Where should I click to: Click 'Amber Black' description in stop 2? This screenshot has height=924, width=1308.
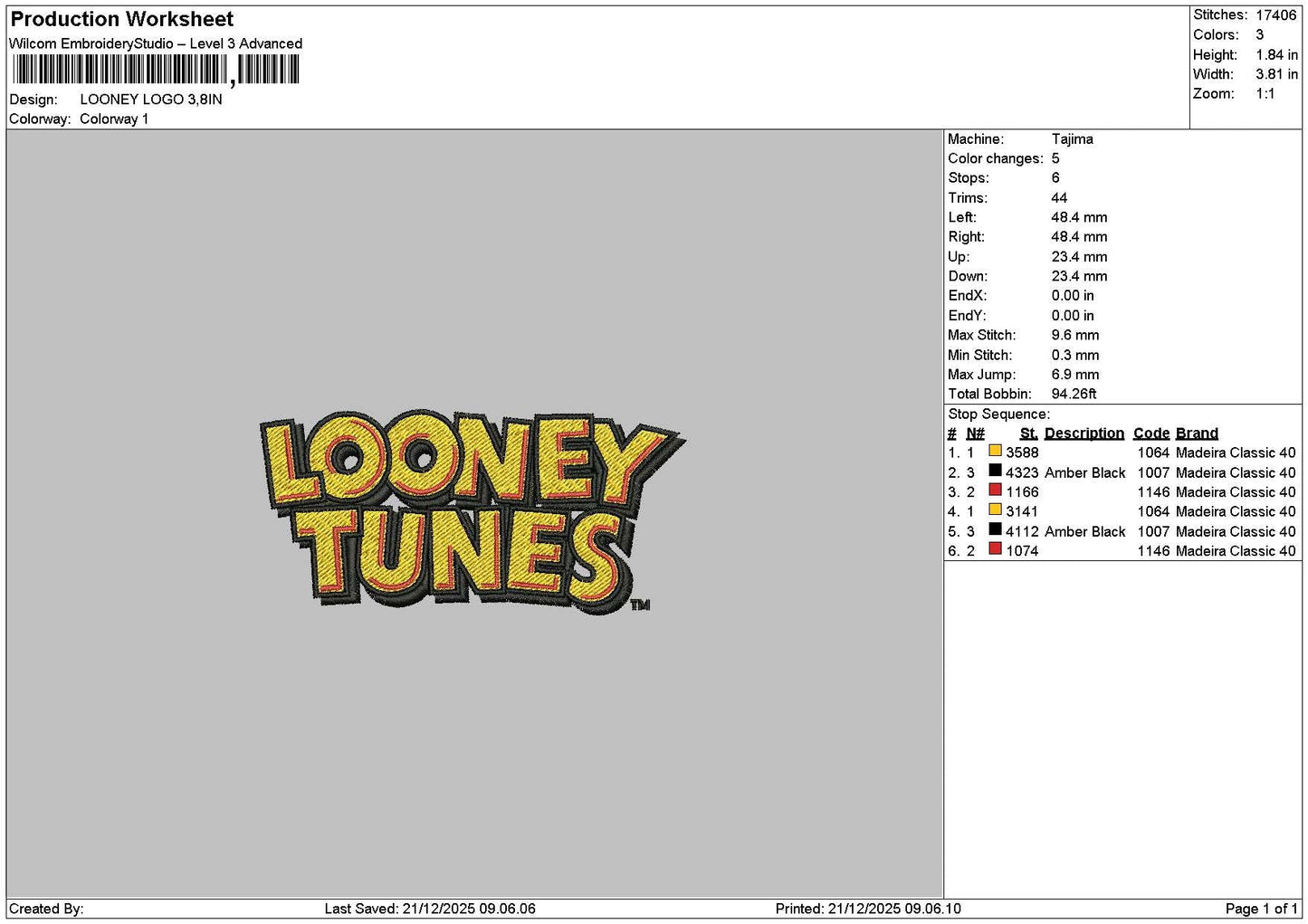point(1085,472)
